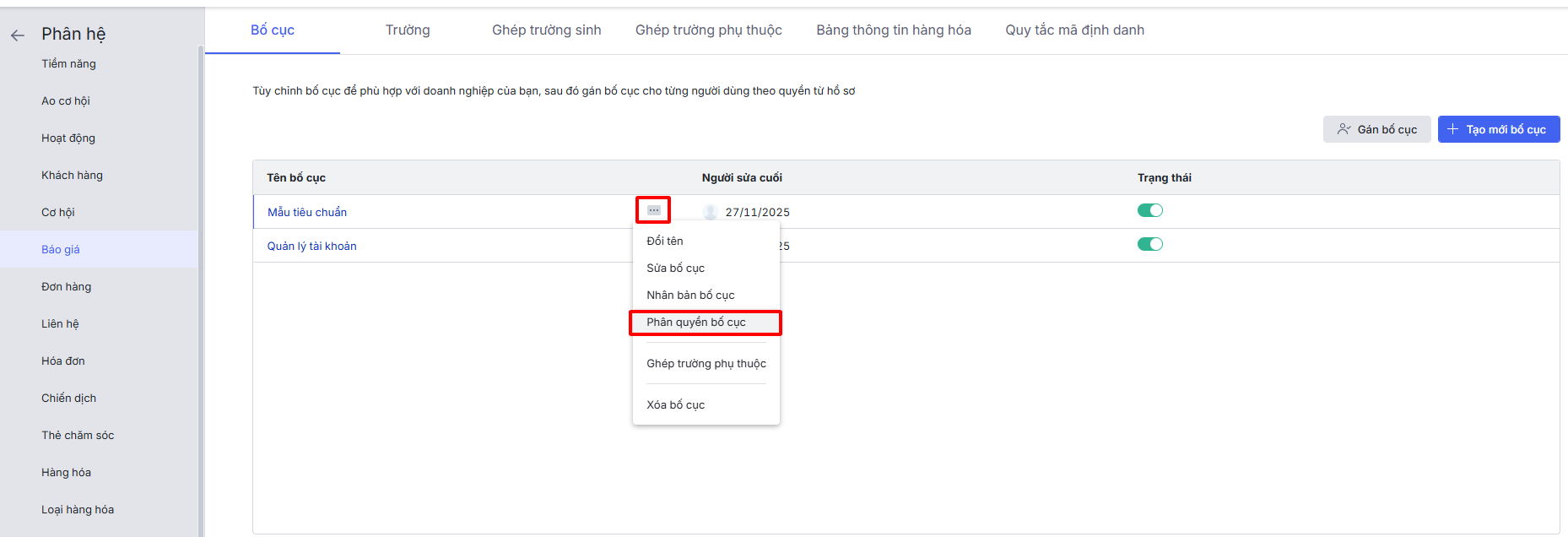
Task: Click the back arrow beside Phân hệ
Action: click(18, 35)
